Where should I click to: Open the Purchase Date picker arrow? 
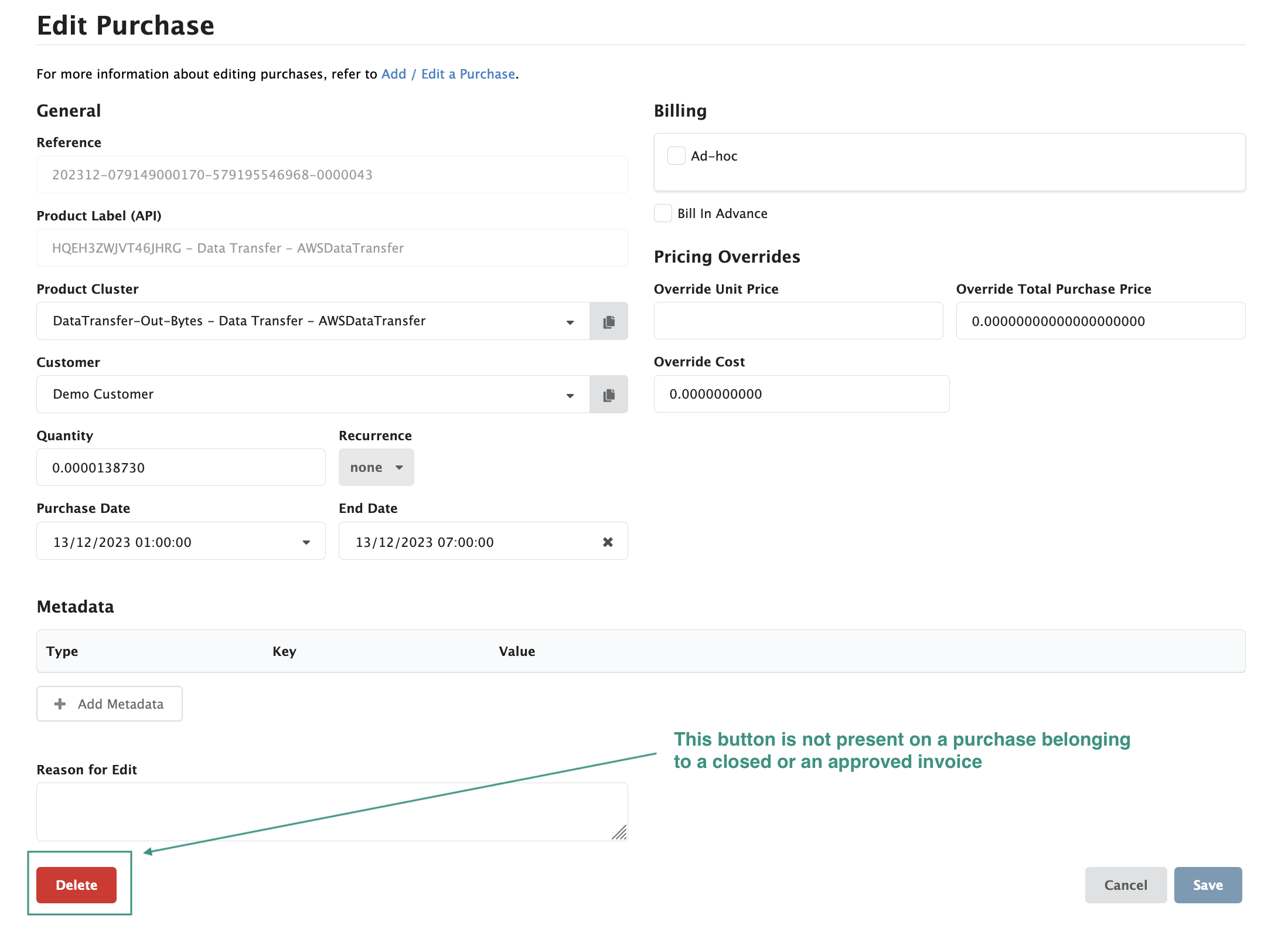pos(306,541)
